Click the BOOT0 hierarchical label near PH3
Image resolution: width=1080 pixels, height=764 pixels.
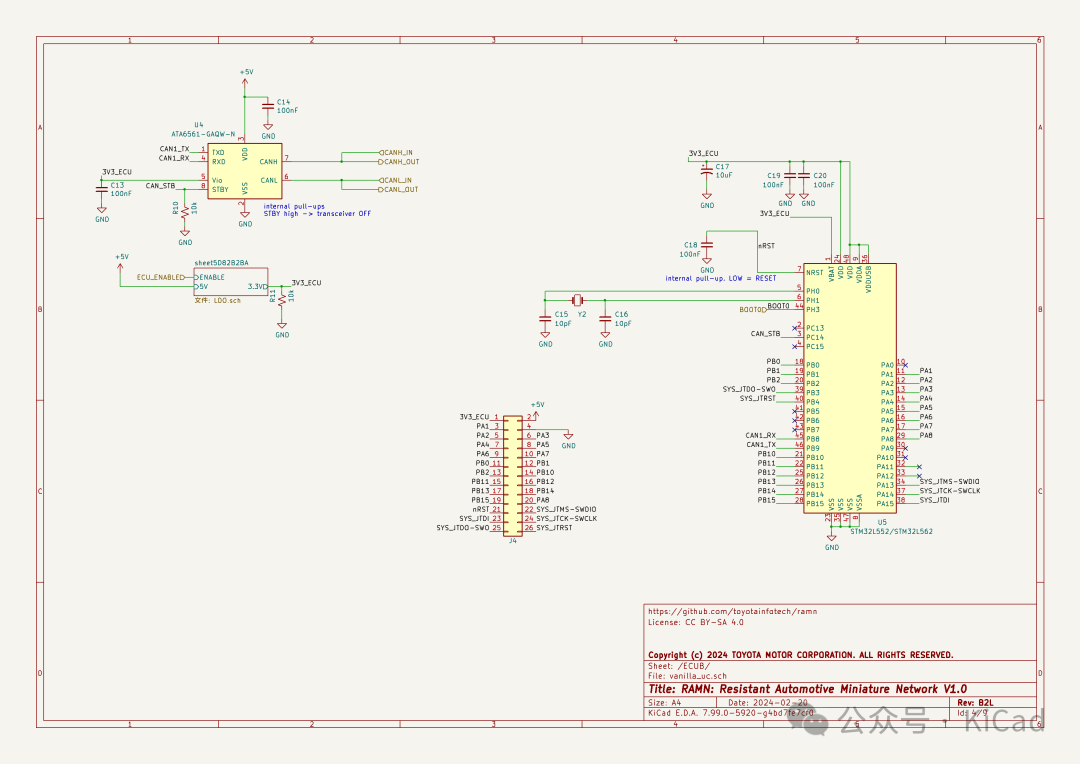coord(753,310)
